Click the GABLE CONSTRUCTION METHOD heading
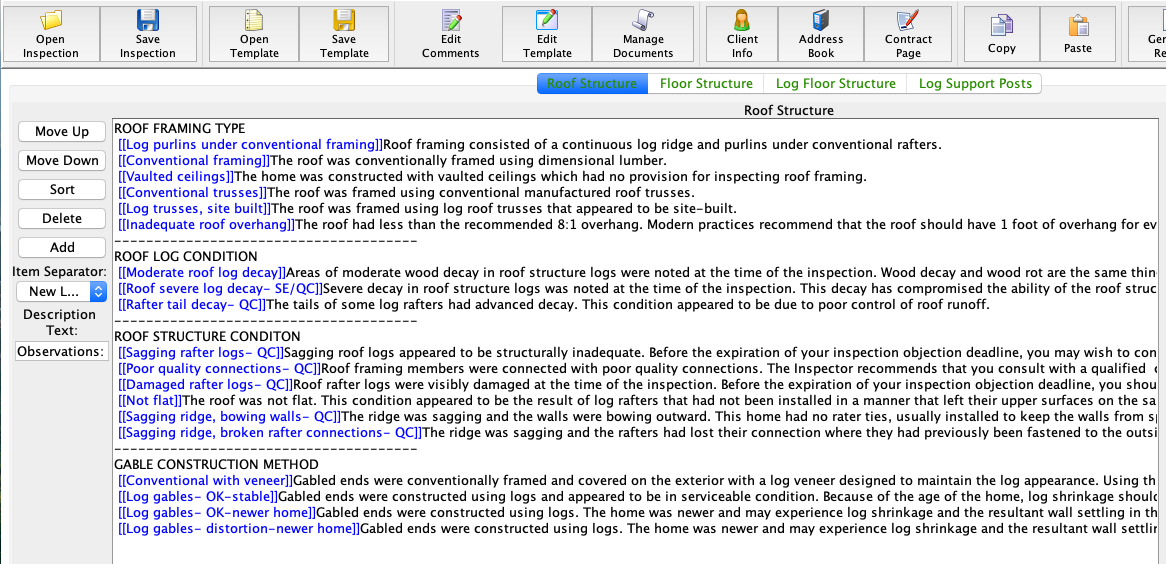1166x564 pixels. [216, 464]
